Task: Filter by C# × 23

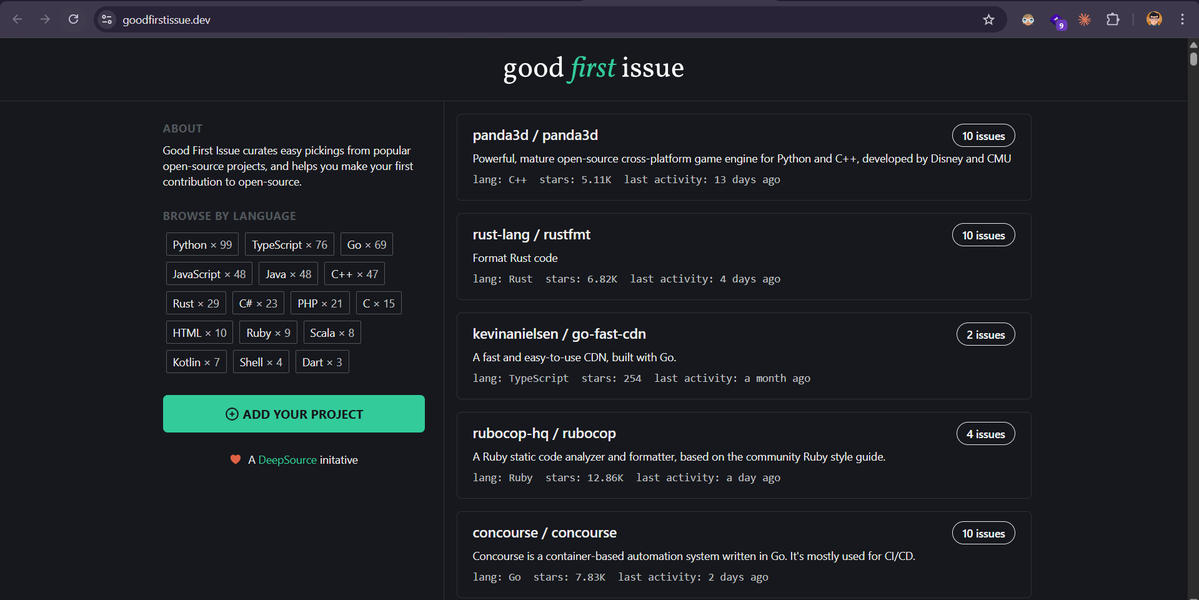Action: point(258,303)
